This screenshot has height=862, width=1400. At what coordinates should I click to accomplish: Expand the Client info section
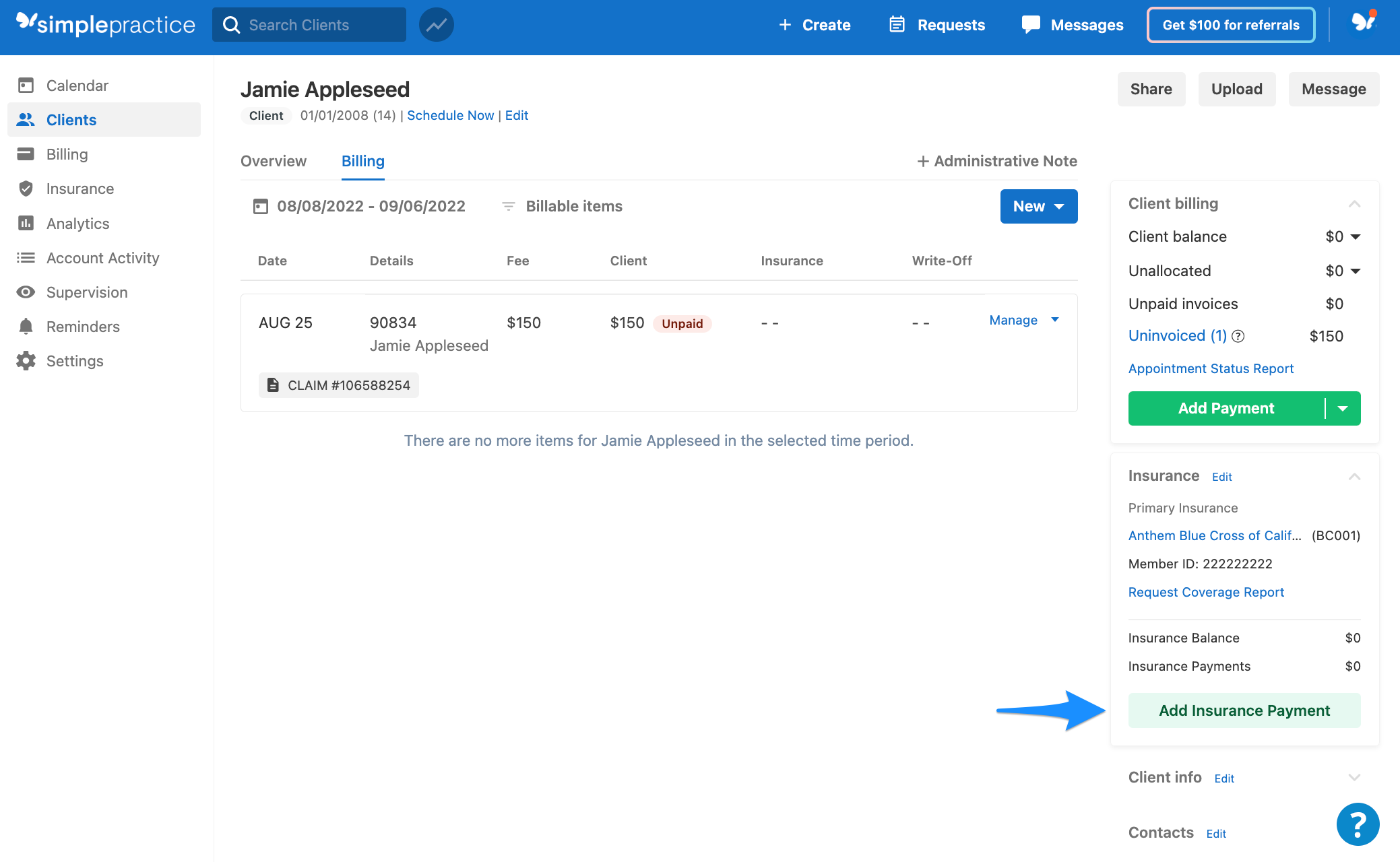(1354, 777)
